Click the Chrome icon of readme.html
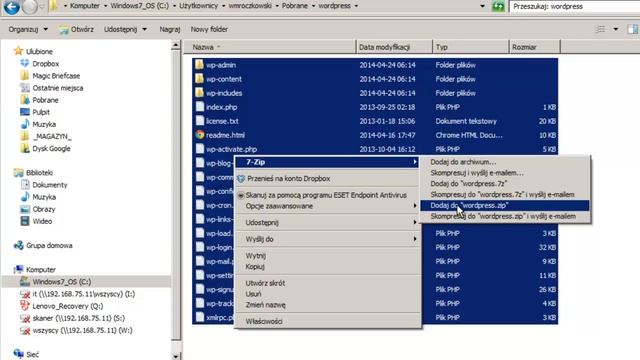 (200, 135)
